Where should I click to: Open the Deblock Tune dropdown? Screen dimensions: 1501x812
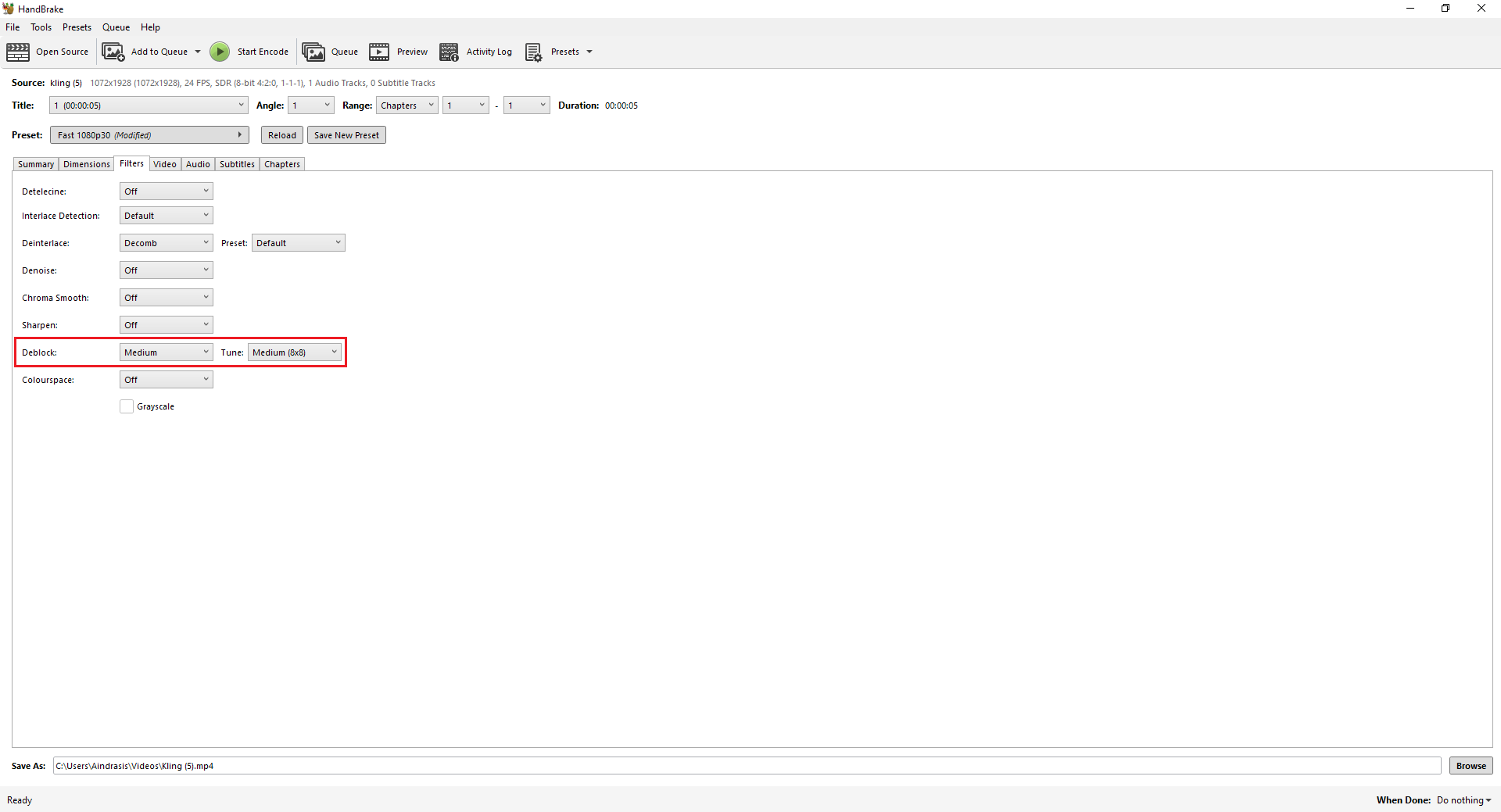295,352
